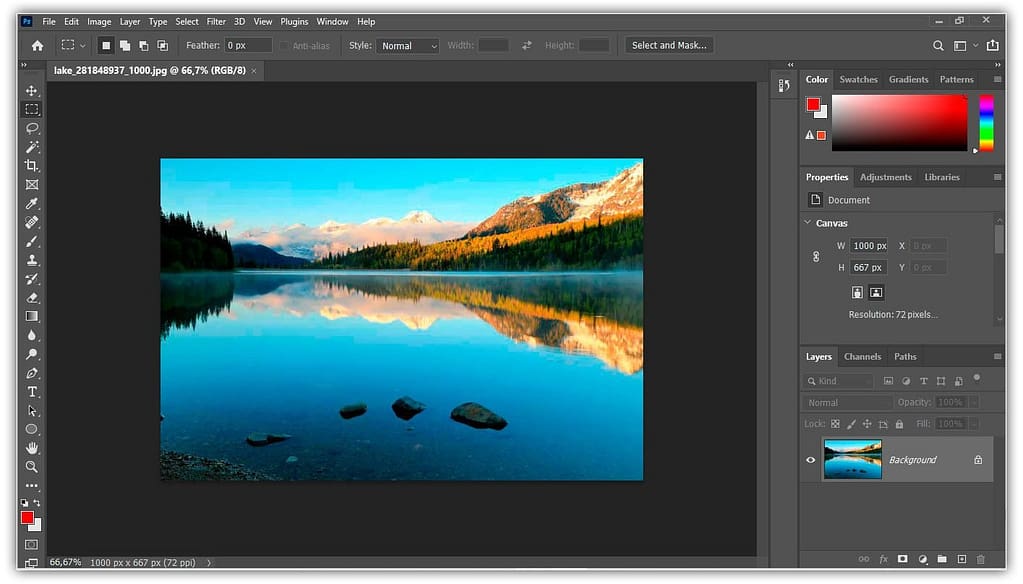The width and height of the screenshot is (1023, 584).
Task: Collapse the Canvas section in Properties
Action: [x=808, y=222]
